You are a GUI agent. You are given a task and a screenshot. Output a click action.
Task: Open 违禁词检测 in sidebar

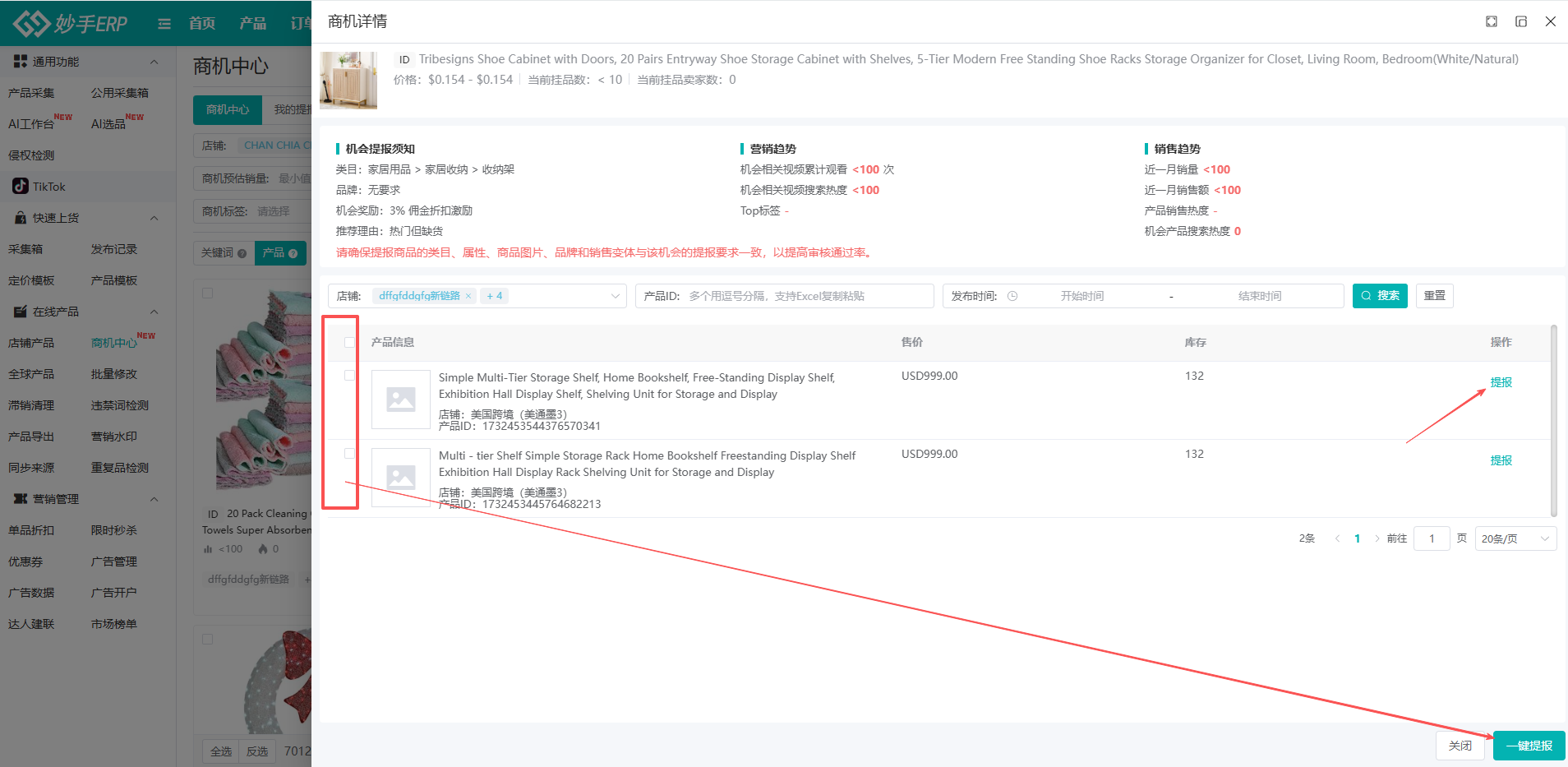pos(120,405)
